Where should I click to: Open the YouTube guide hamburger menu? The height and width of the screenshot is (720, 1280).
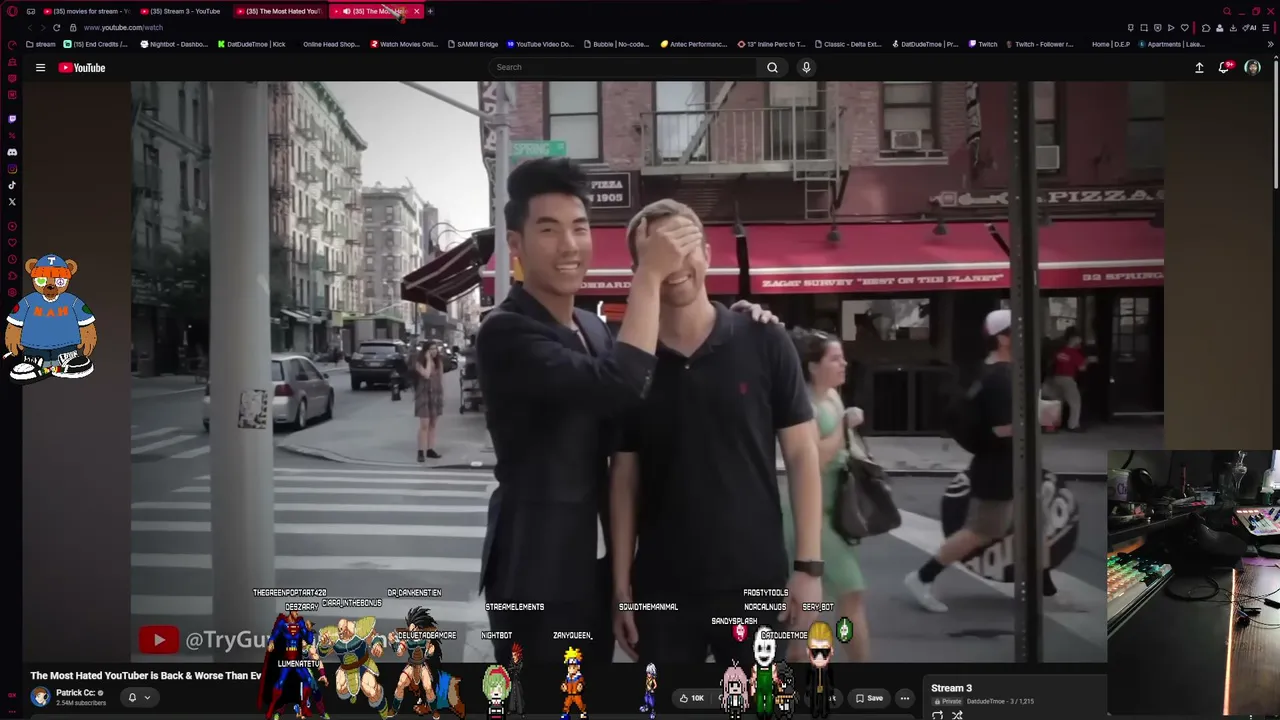tap(40, 67)
